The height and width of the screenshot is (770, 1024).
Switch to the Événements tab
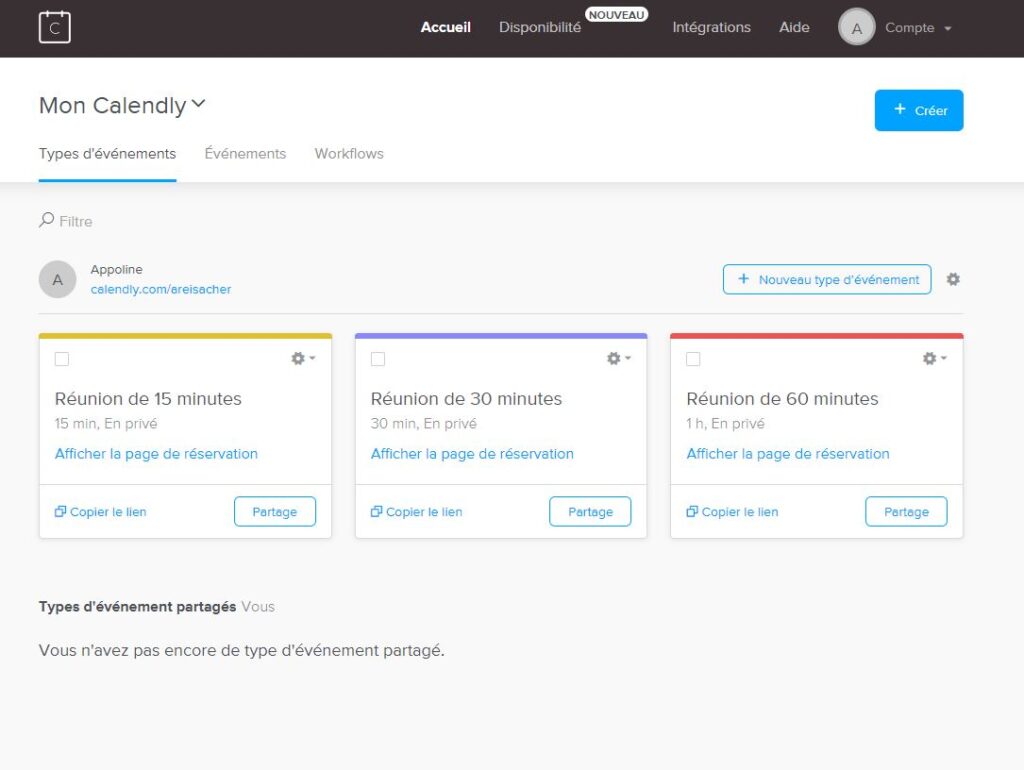[245, 153]
